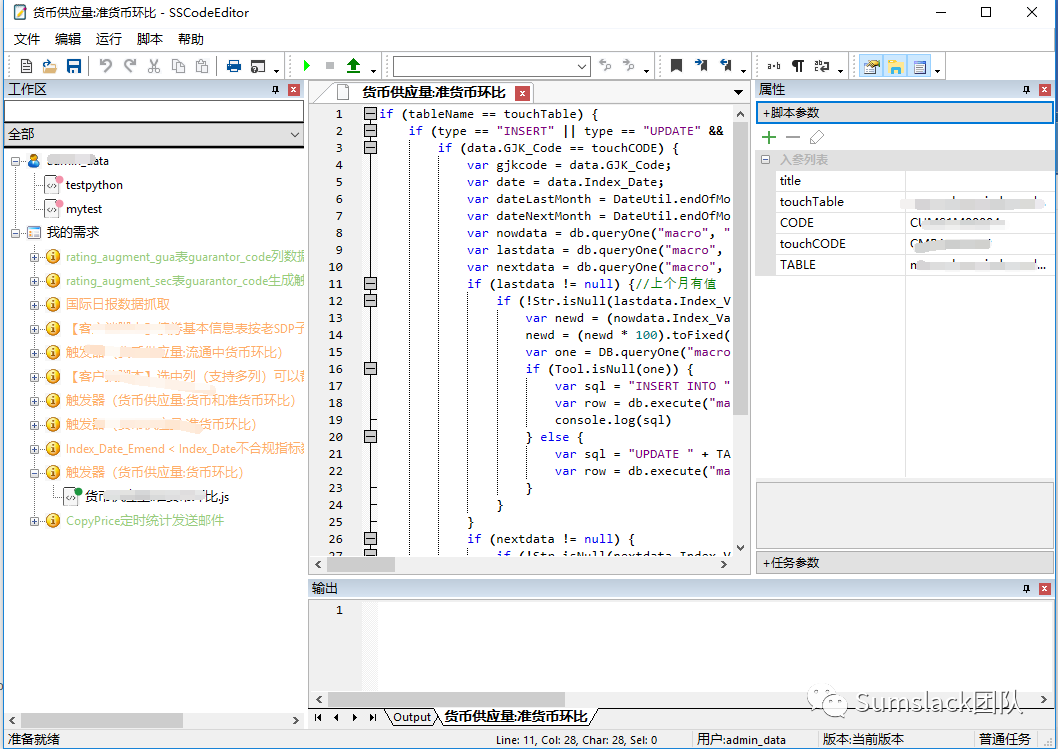Click the green upload arrow icon
The height and width of the screenshot is (749, 1058).
pyautogui.click(x=353, y=66)
